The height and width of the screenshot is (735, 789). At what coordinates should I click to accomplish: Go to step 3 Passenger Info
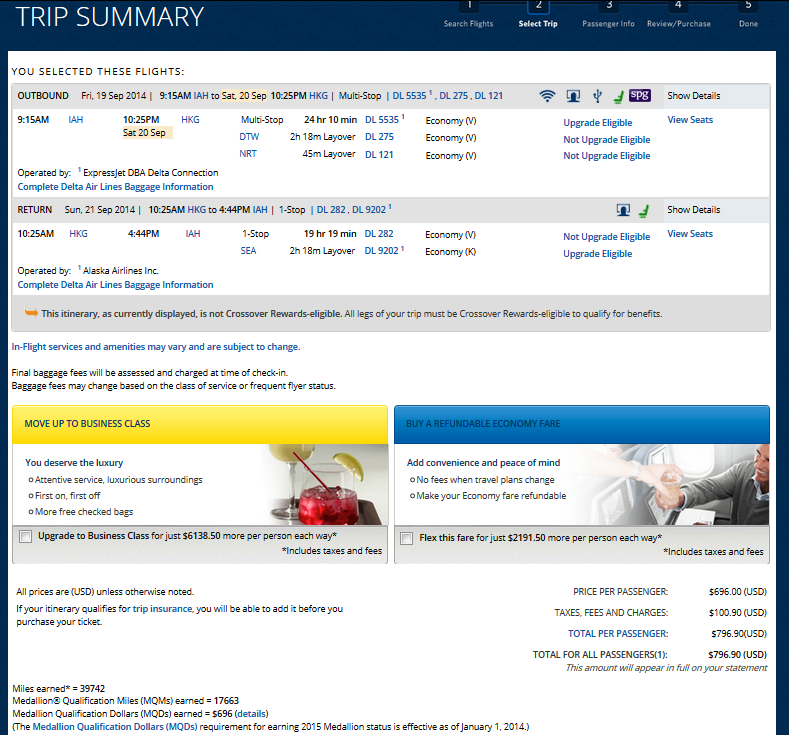point(608,15)
